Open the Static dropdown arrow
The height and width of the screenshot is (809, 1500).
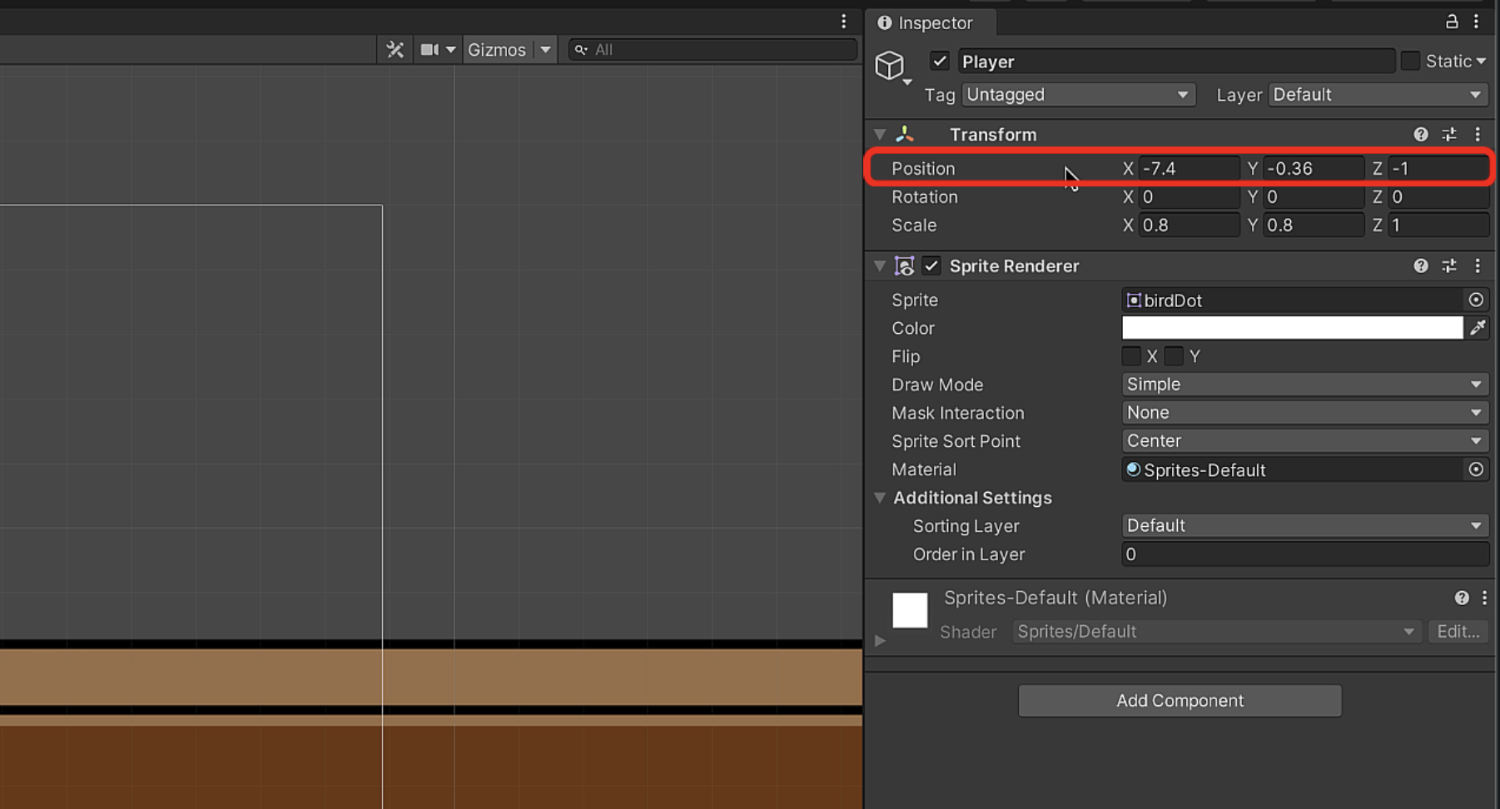[1481, 62]
